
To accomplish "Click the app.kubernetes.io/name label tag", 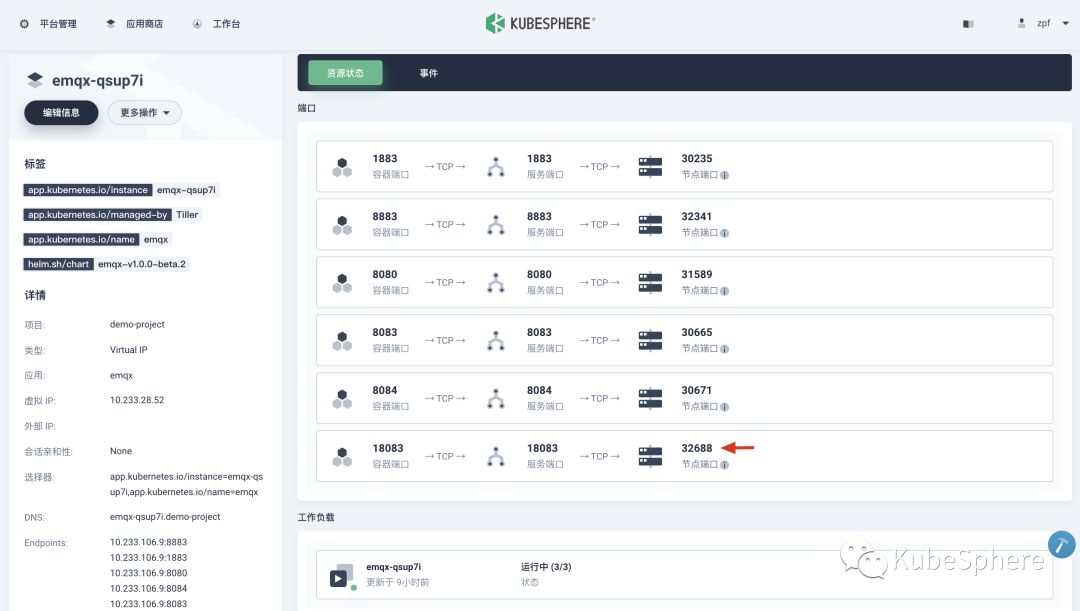I will pos(81,240).
